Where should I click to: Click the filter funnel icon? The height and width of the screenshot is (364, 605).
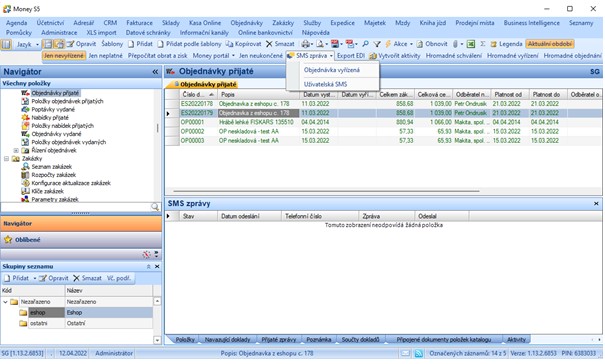pos(377,44)
